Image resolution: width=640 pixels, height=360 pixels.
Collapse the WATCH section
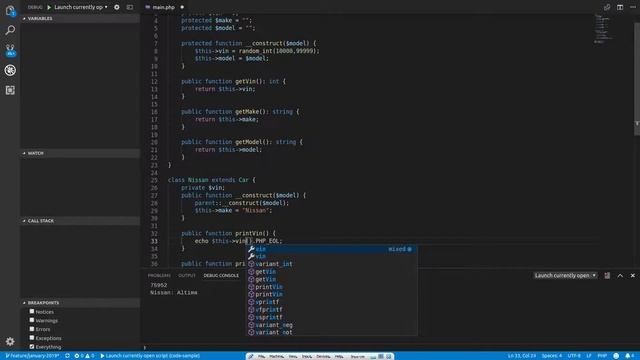80,153
